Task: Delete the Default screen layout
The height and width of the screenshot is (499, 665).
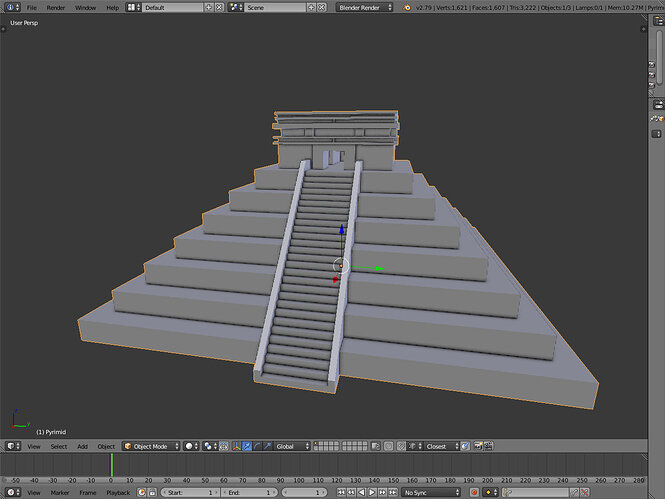Action: pyautogui.click(x=219, y=7)
